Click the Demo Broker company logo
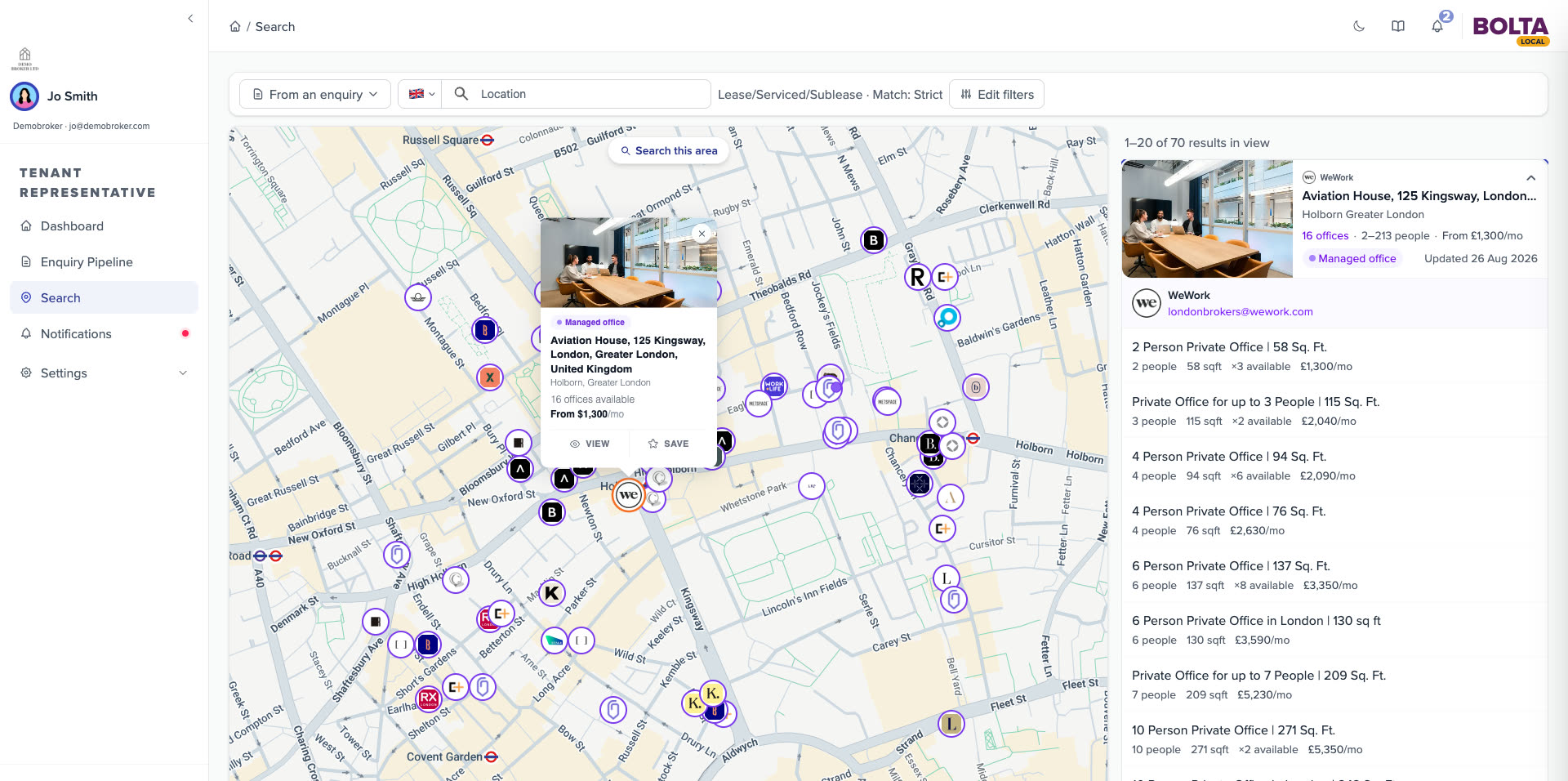 [x=24, y=59]
